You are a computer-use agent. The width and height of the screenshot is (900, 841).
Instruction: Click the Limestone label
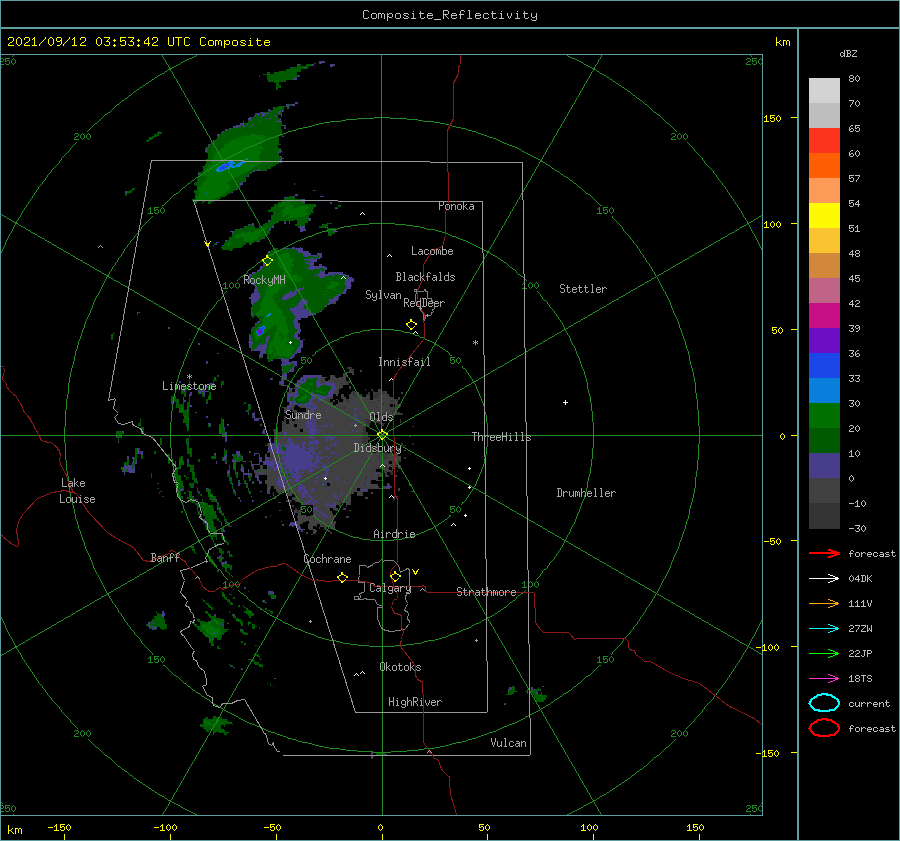(x=189, y=386)
